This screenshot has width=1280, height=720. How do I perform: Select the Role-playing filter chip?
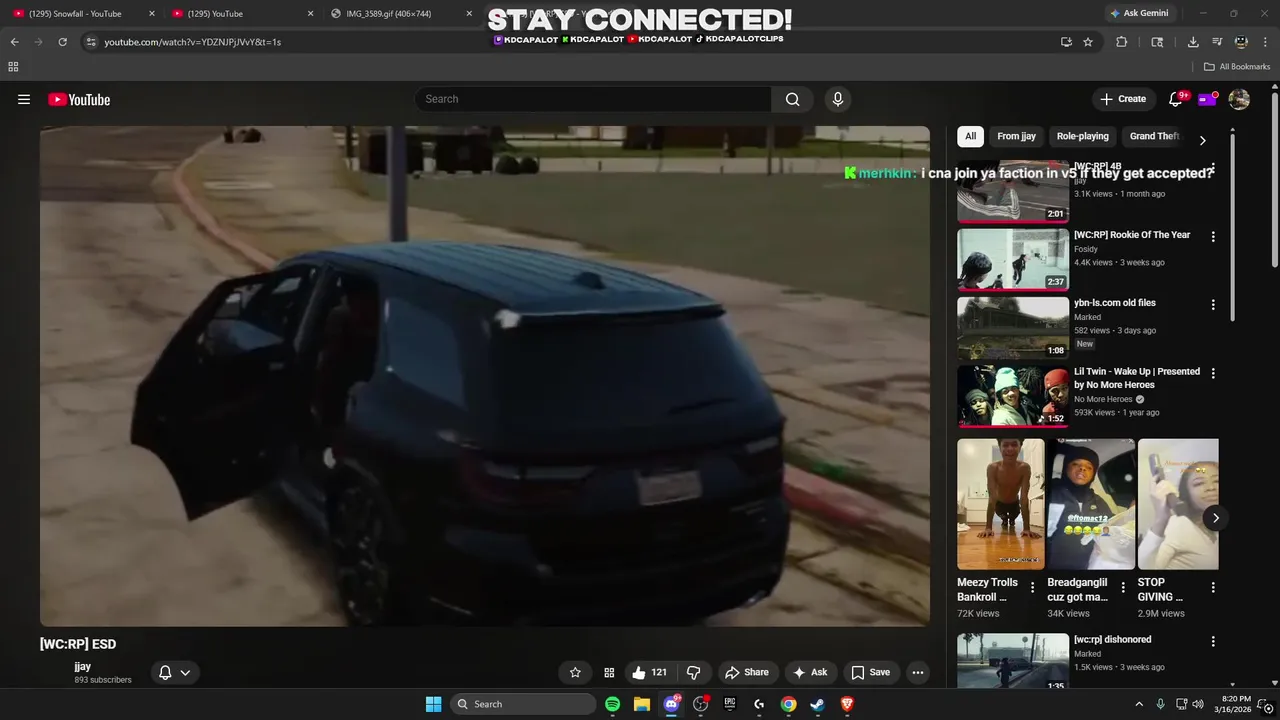[x=1083, y=136]
